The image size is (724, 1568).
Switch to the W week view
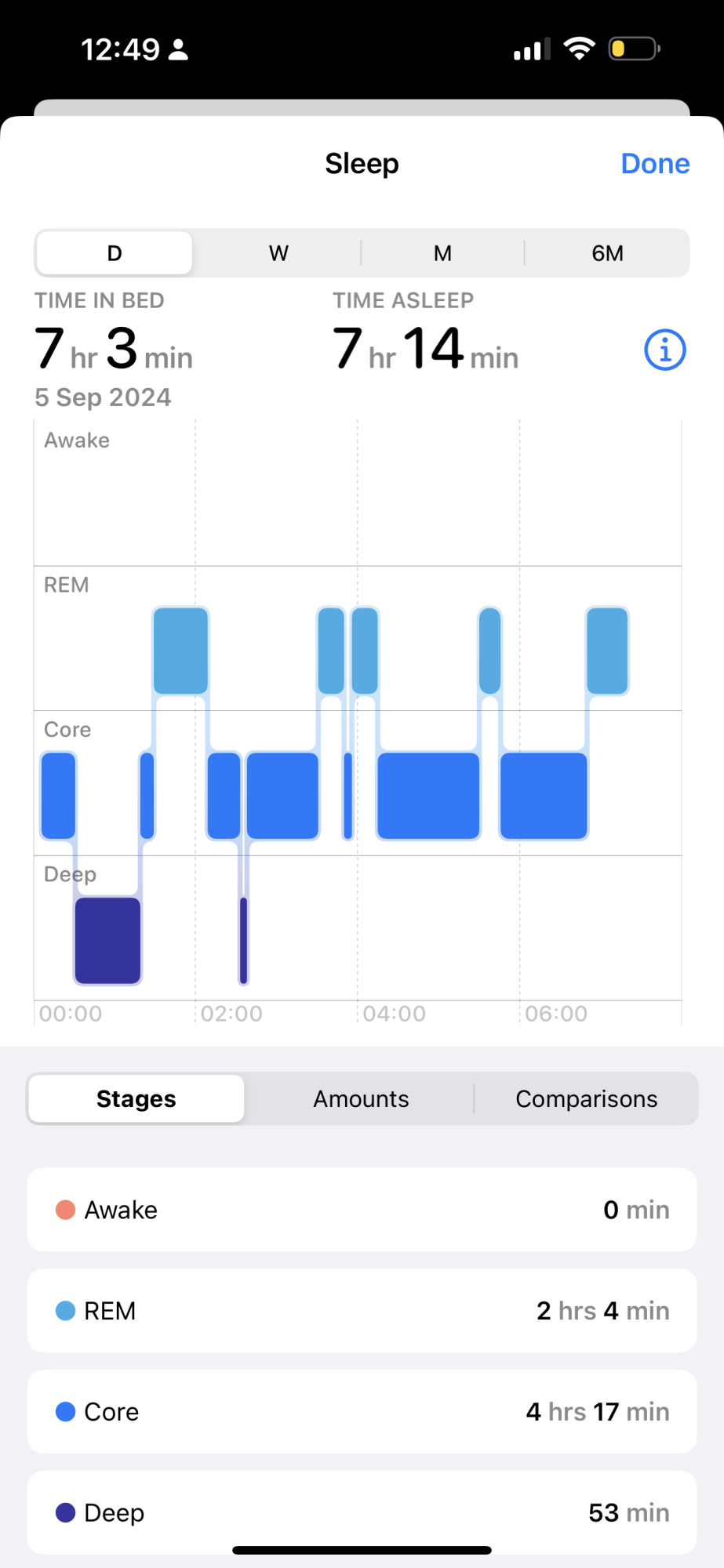tap(278, 253)
